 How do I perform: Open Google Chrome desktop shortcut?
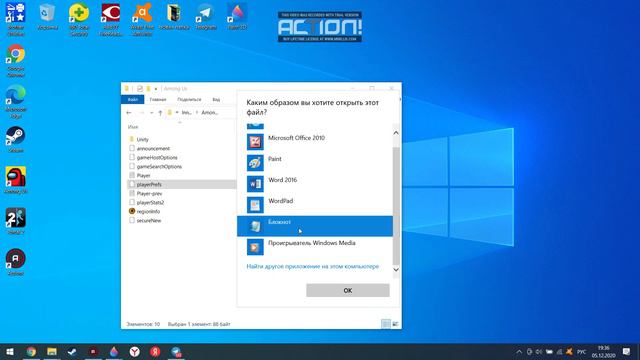point(16,61)
